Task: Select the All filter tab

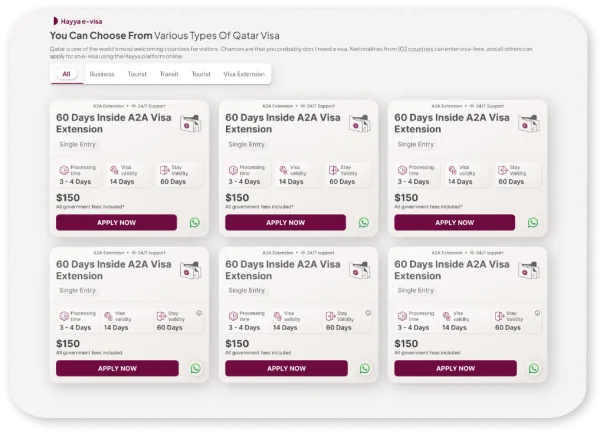Action: pos(66,74)
